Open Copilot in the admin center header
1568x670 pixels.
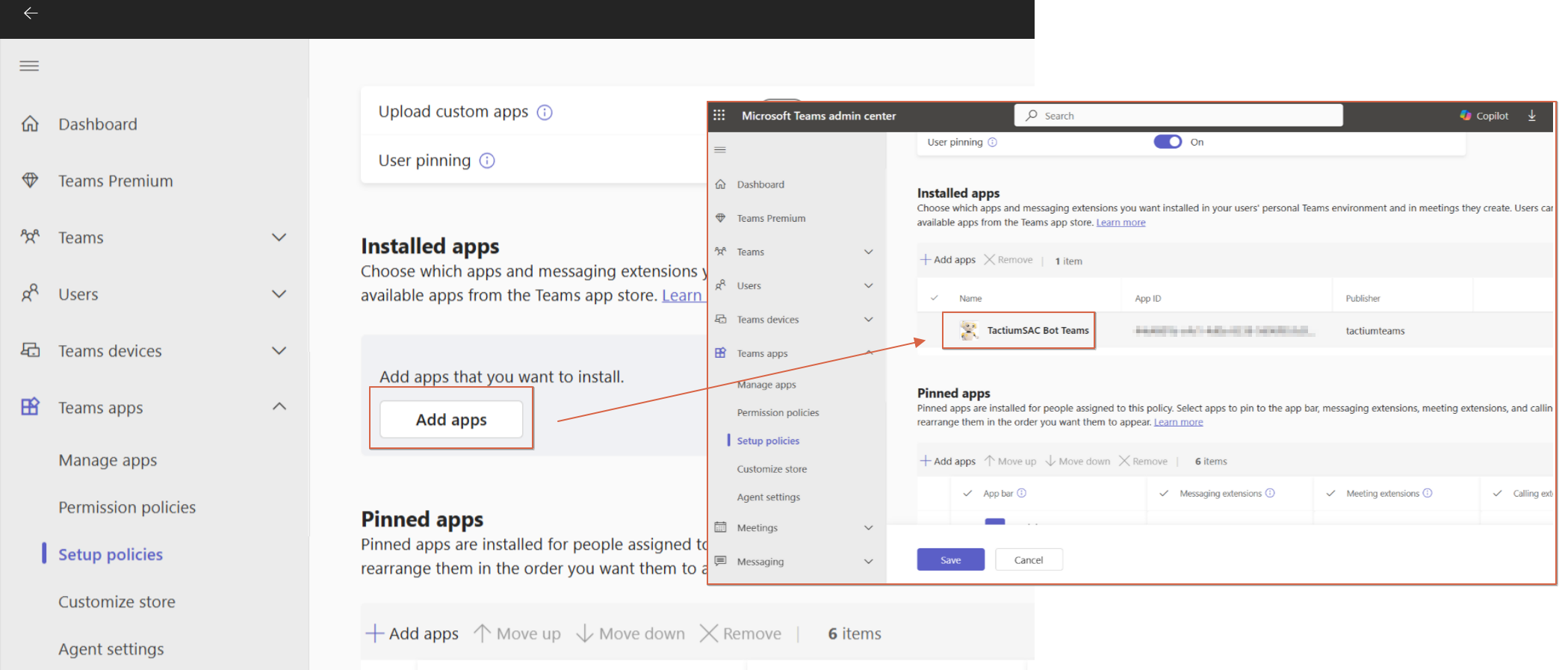pyautogui.click(x=1484, y=116)
